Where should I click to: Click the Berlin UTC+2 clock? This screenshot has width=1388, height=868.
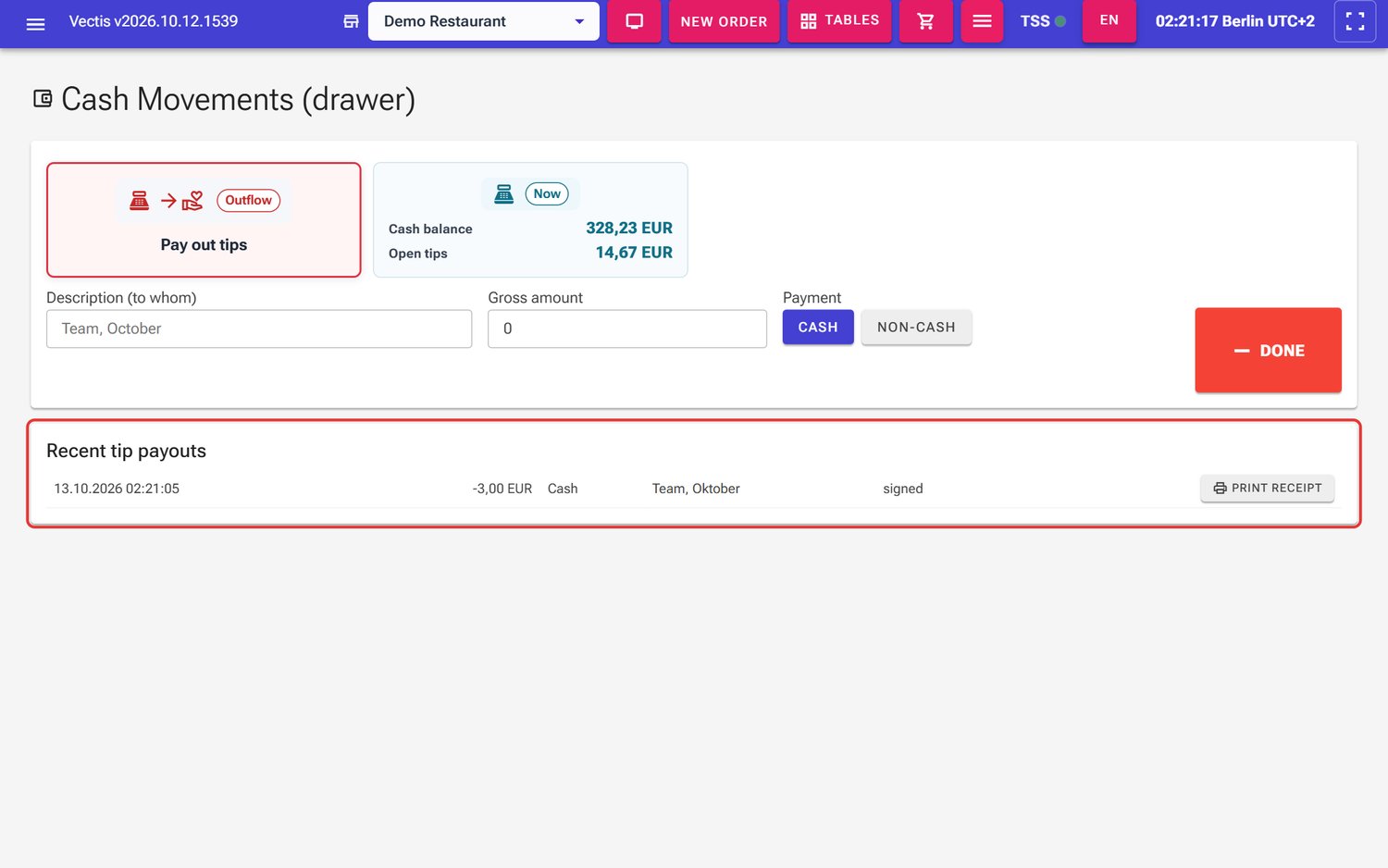[1235, 21]
